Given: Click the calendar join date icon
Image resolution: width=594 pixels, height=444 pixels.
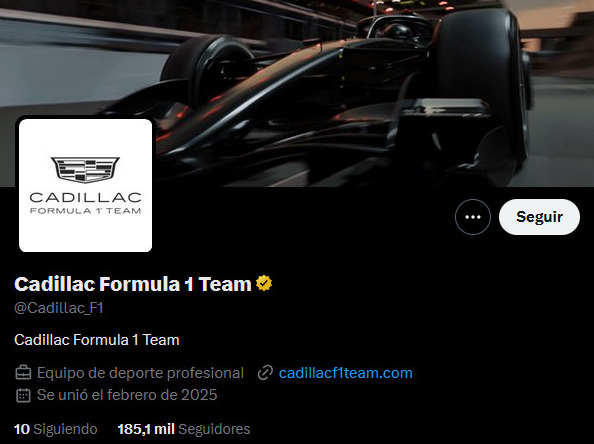Looking at the screenshot, I should (x=23, y=395).
